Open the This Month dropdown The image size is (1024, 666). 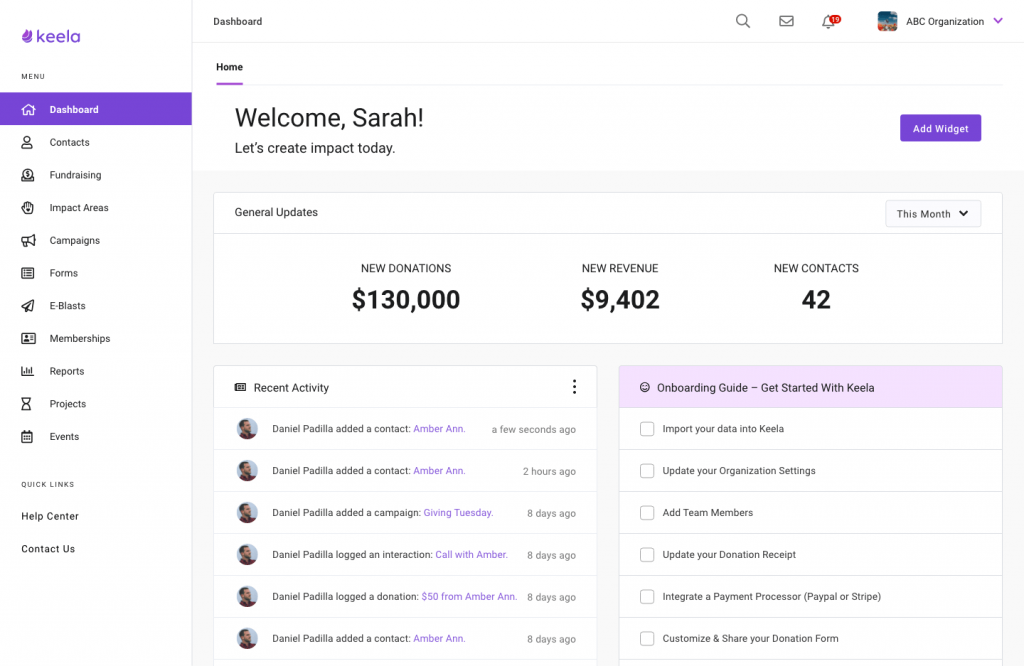pos(932,213)
